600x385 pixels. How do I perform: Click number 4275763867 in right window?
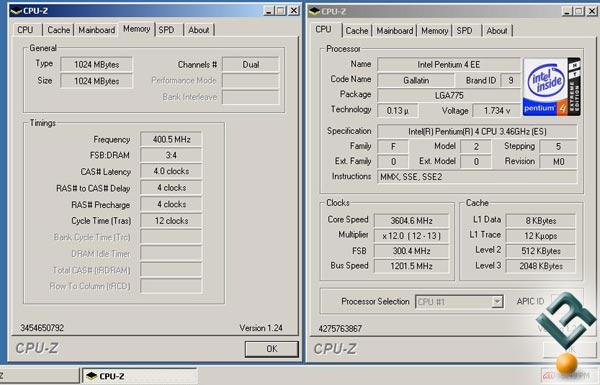click(x=340, y=328)
